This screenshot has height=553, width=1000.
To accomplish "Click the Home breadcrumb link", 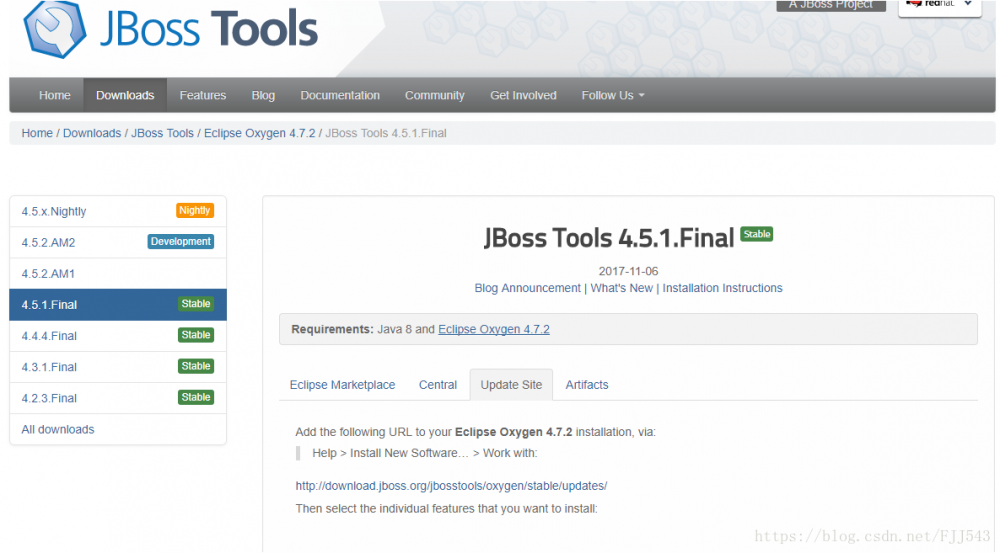I will point(37,133).
